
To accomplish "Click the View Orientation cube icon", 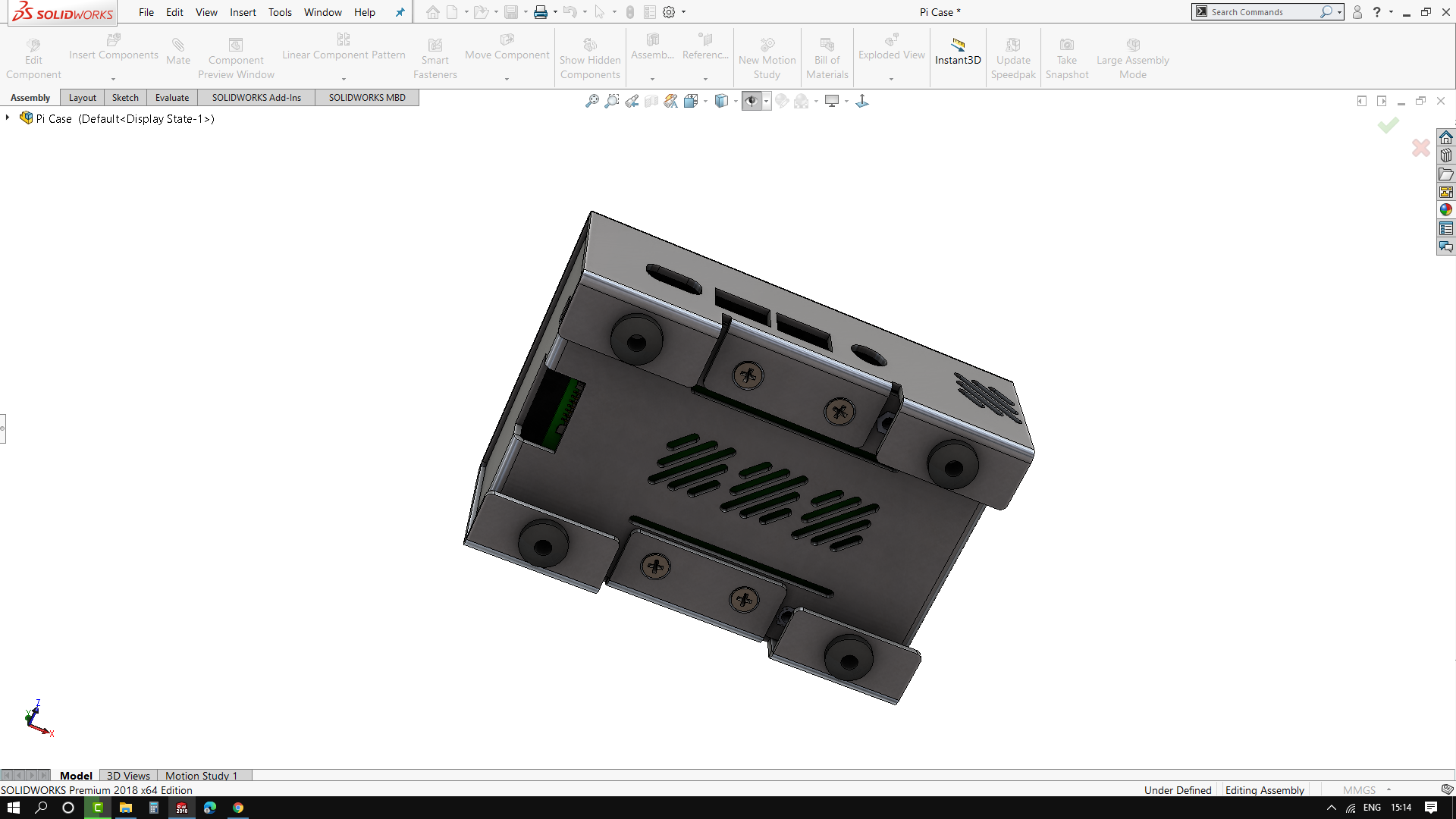I will click(691, 101).
